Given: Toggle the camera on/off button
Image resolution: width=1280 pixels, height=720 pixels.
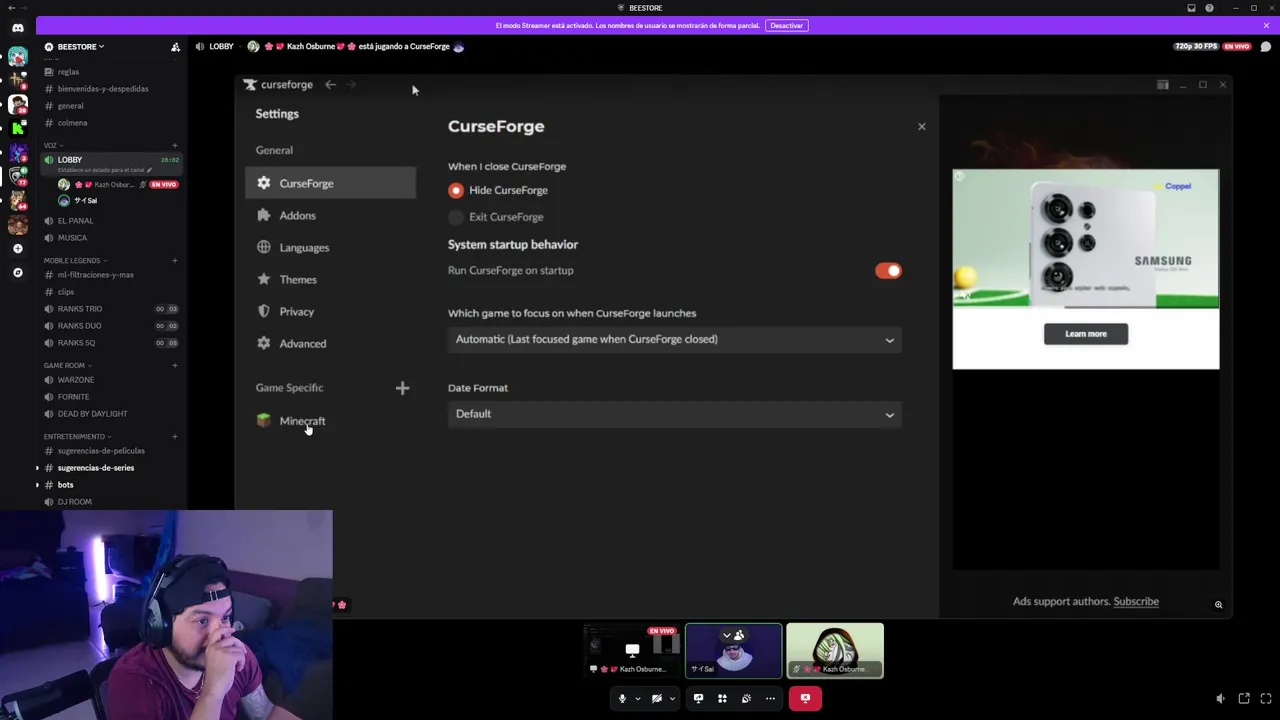Looking at the screenshot, I should 657,698.
